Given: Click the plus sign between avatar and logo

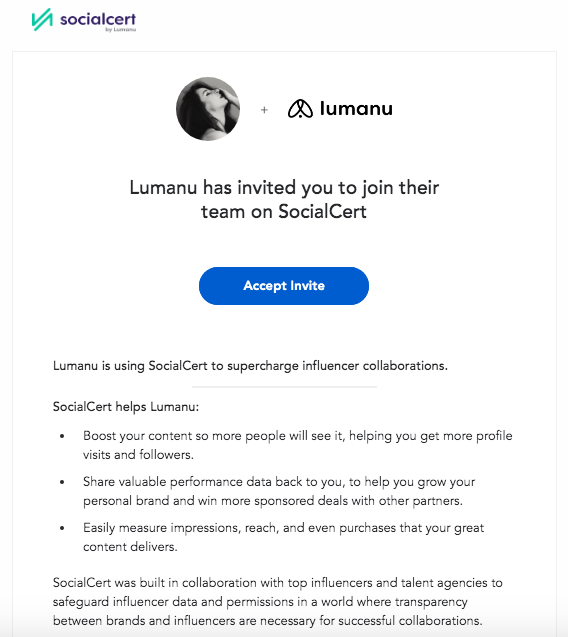Looking at the screenshot, I should click(x=264, y=110).
